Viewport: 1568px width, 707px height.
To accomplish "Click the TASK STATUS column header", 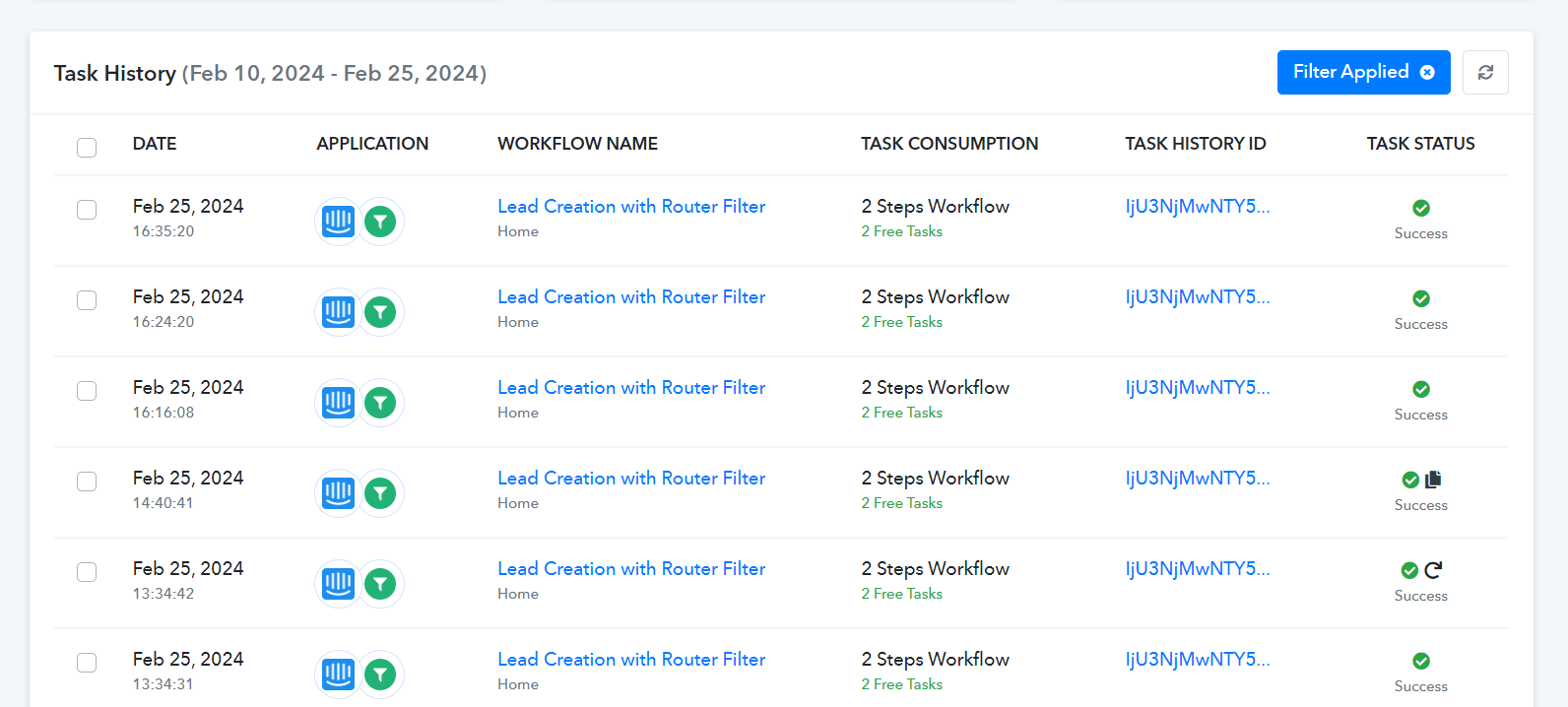I will 1420,144.
